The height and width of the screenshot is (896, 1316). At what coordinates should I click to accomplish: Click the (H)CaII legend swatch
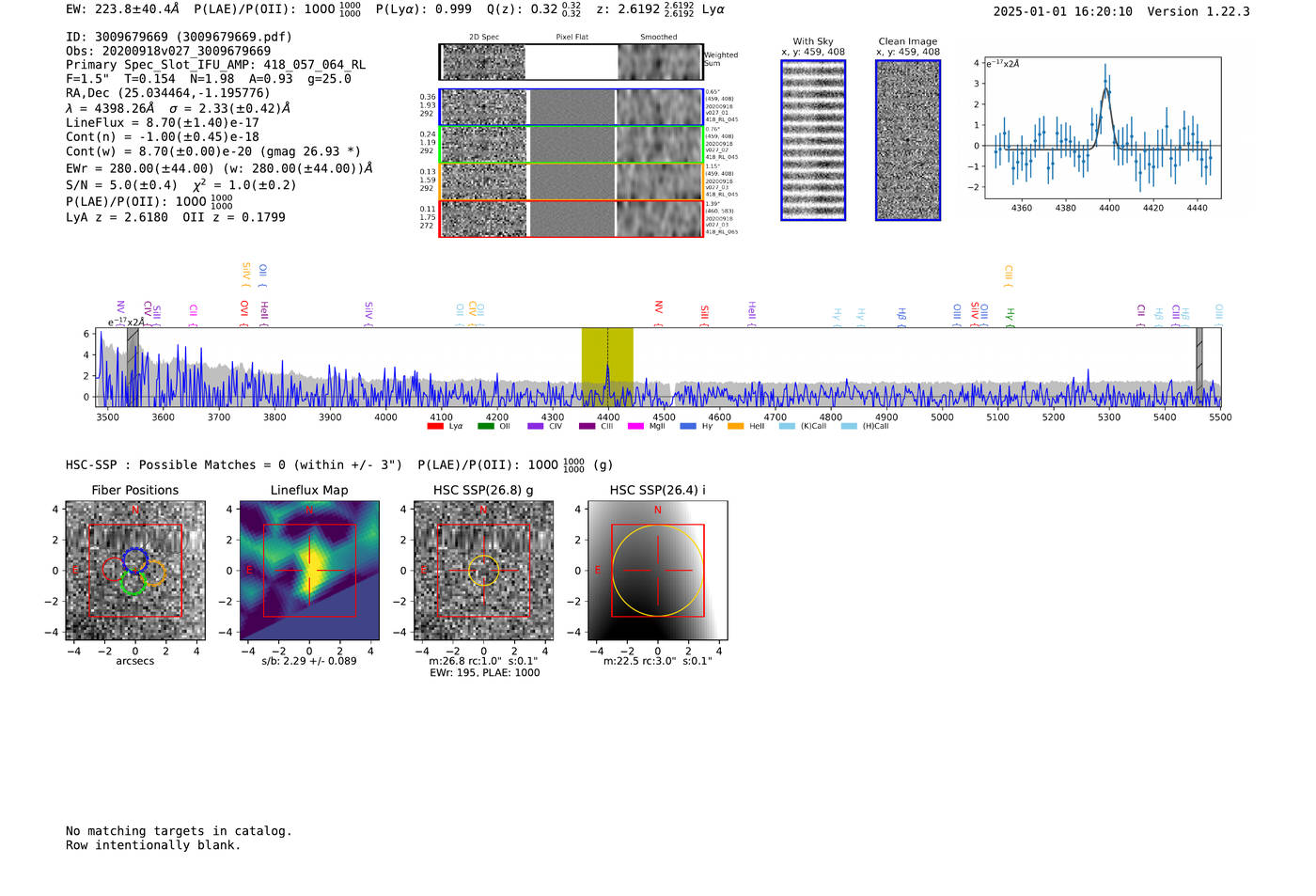(x=849, y=426)
